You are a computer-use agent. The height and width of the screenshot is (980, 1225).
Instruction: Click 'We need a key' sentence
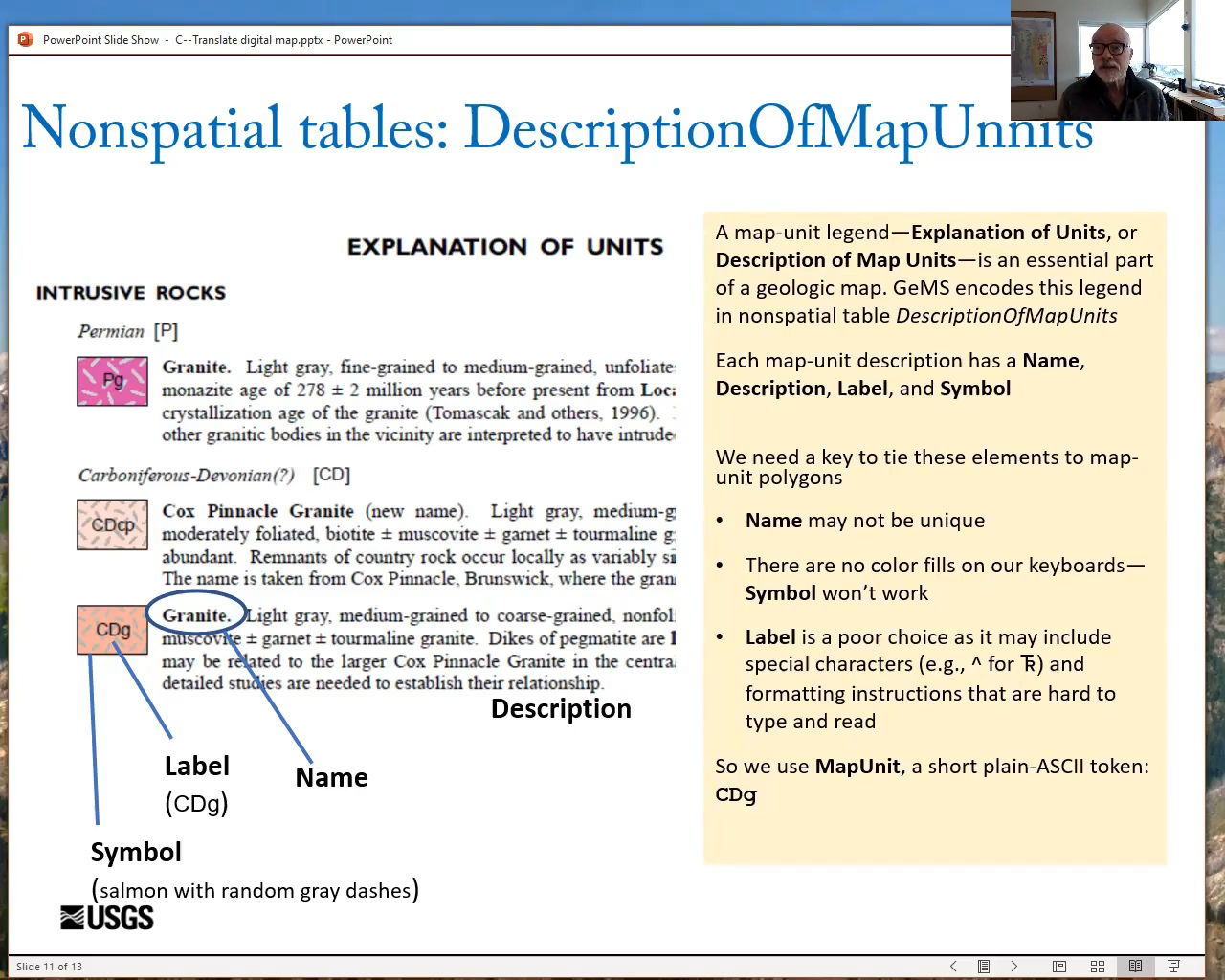coord(926,467)
